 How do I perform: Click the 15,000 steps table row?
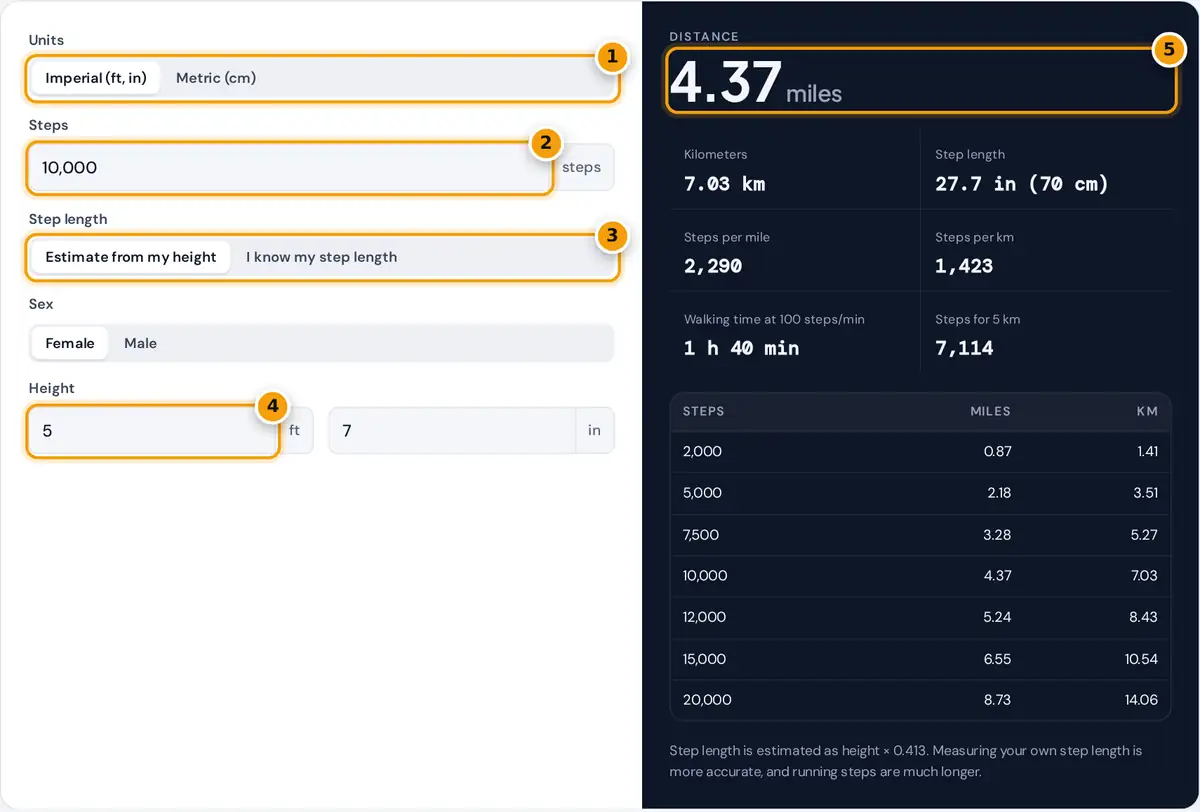tap(920, 659)
